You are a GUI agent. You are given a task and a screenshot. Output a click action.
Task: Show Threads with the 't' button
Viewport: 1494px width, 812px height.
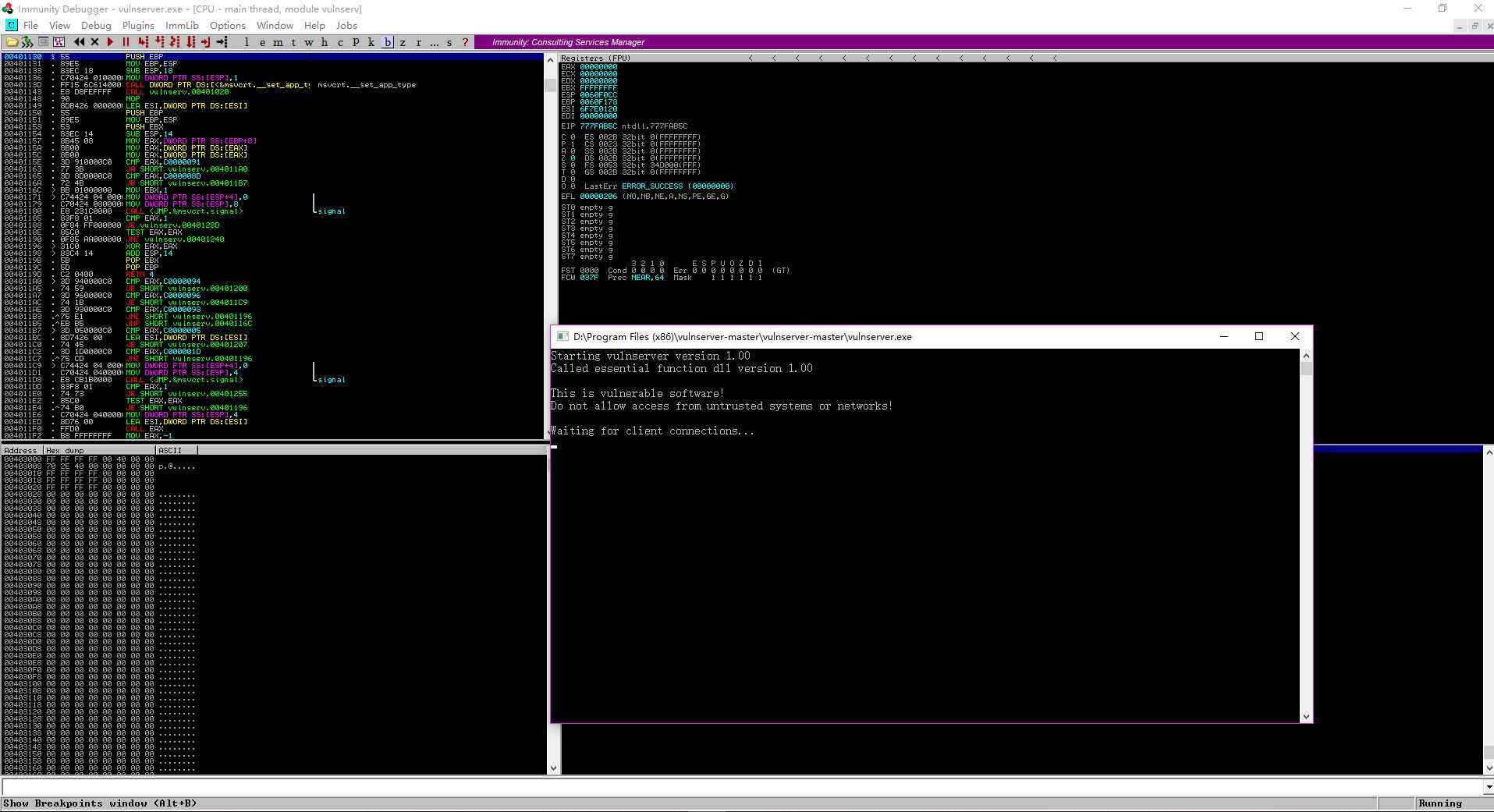coord(293,42)
